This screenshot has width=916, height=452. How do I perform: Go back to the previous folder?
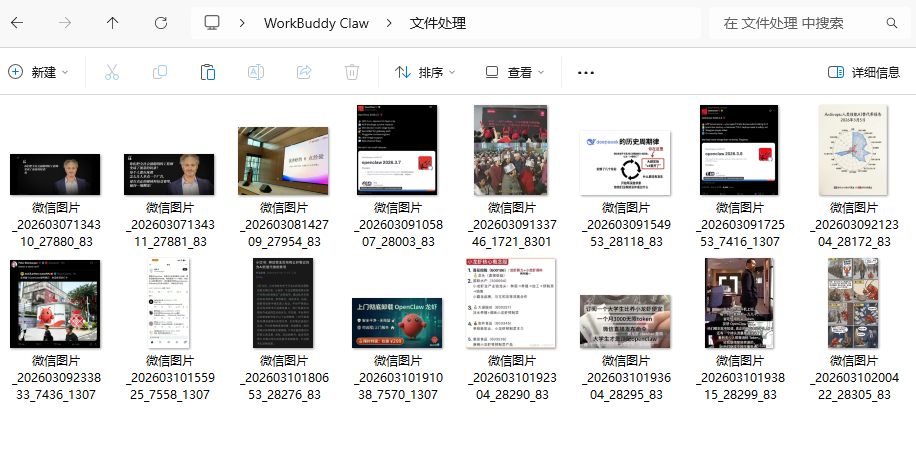tap(17, 23)
